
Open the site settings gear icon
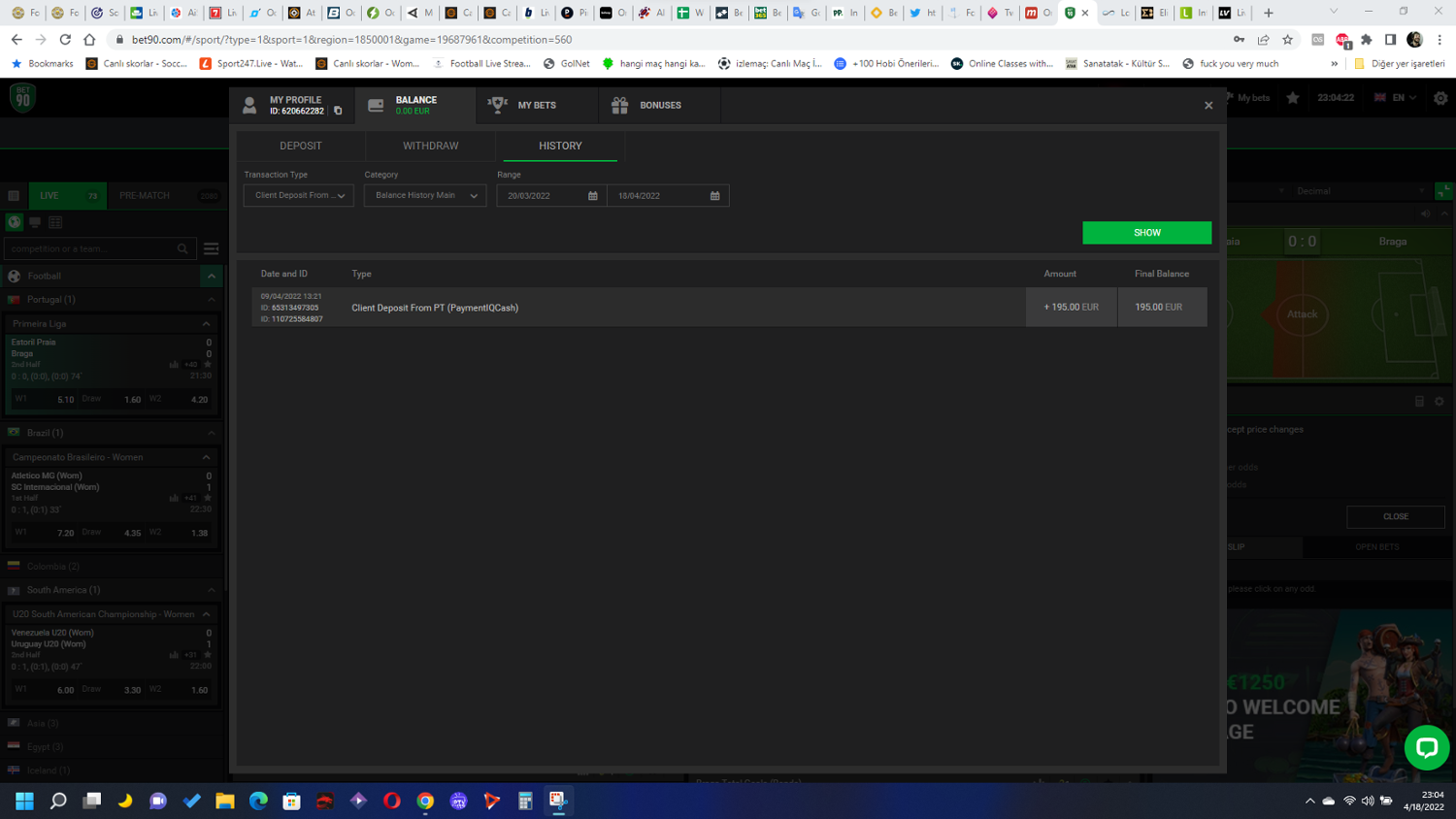(1440, 98)
